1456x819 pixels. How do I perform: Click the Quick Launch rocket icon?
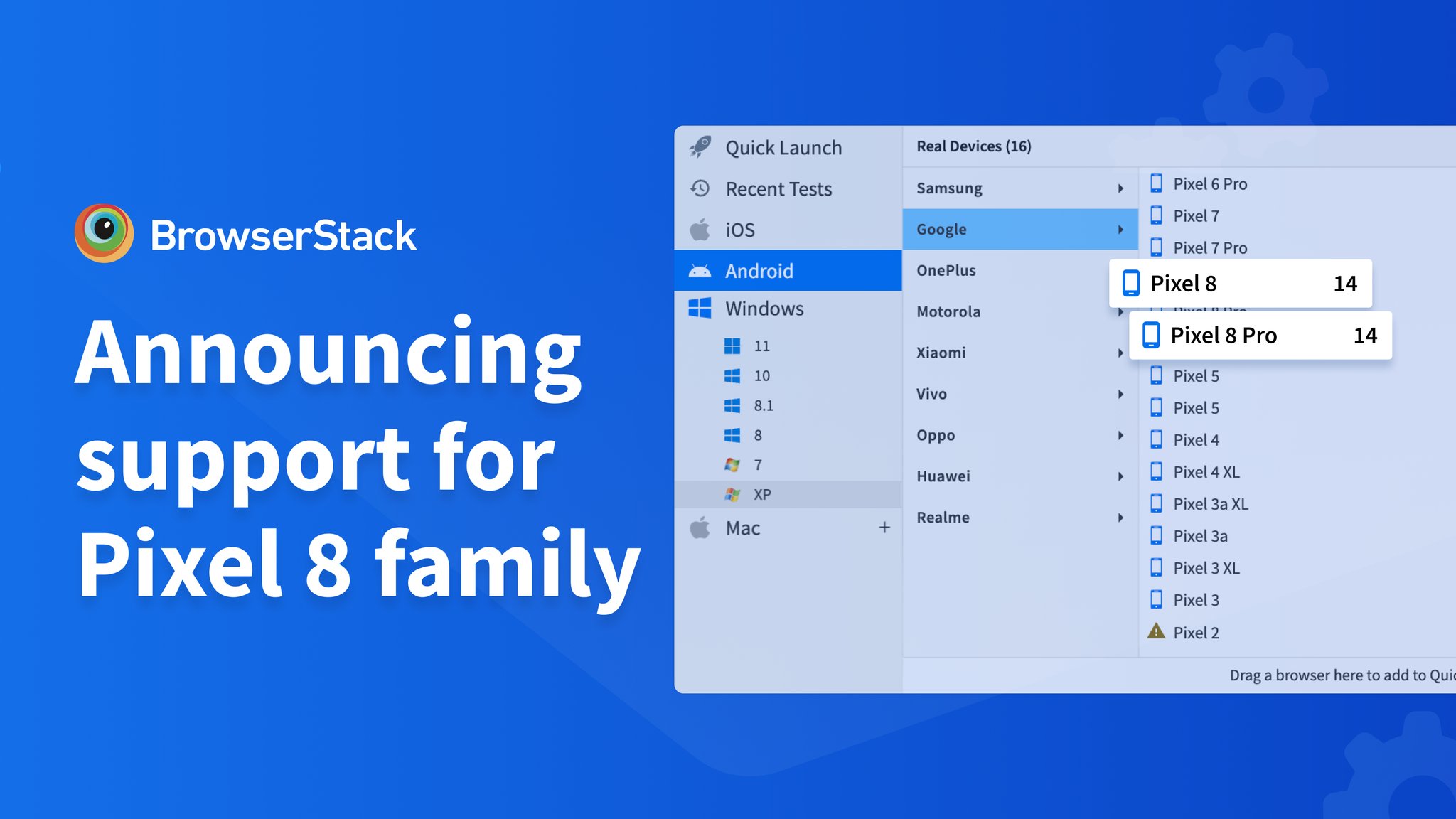coord(700,147)
